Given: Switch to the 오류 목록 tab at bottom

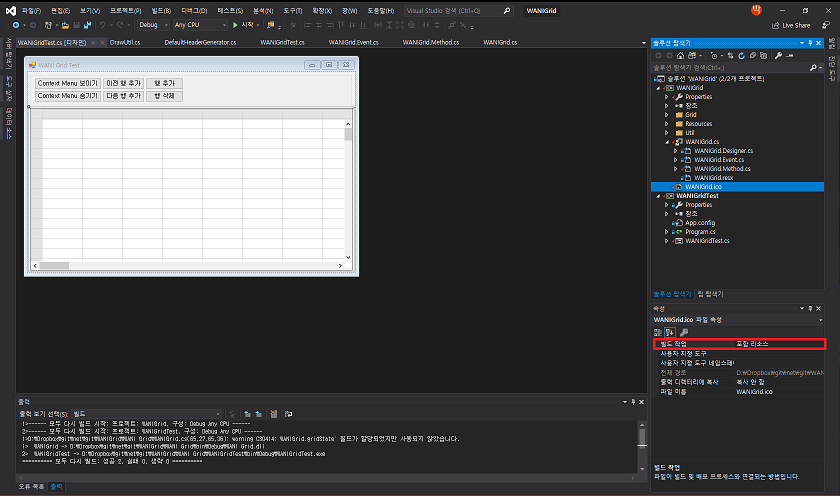Looking at the screenshot, I should (x=31, y=487).
